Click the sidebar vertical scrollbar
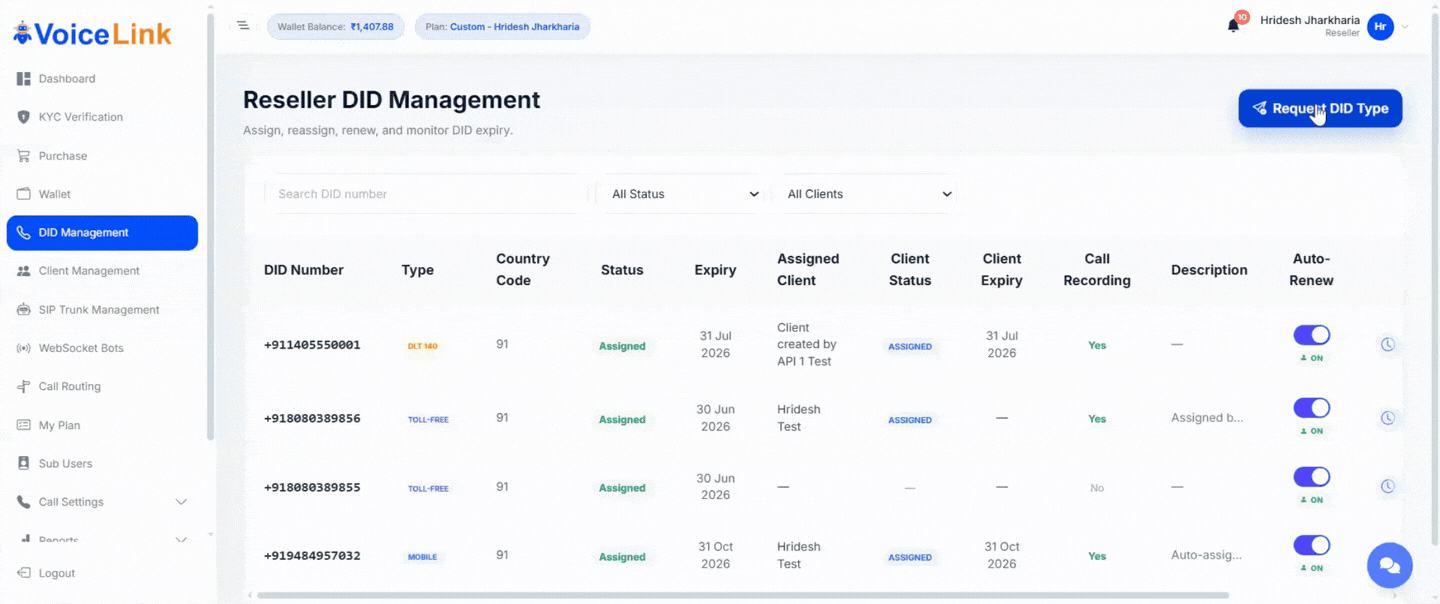Image resolution: width=1440 pixels, height=604 pixels. [x=210, y=227]
